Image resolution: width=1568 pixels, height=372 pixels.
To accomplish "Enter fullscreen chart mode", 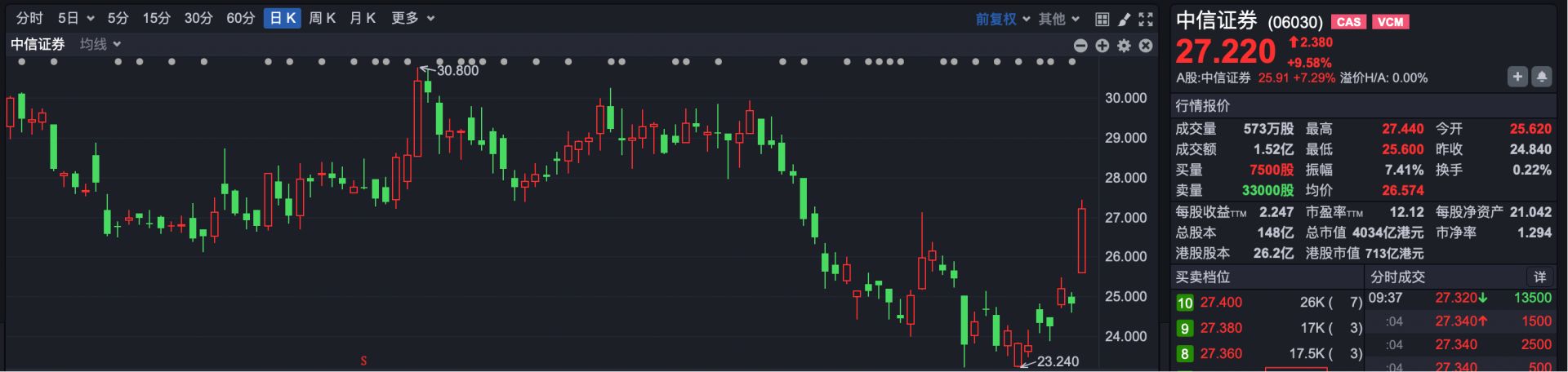I will (1146, 19).
